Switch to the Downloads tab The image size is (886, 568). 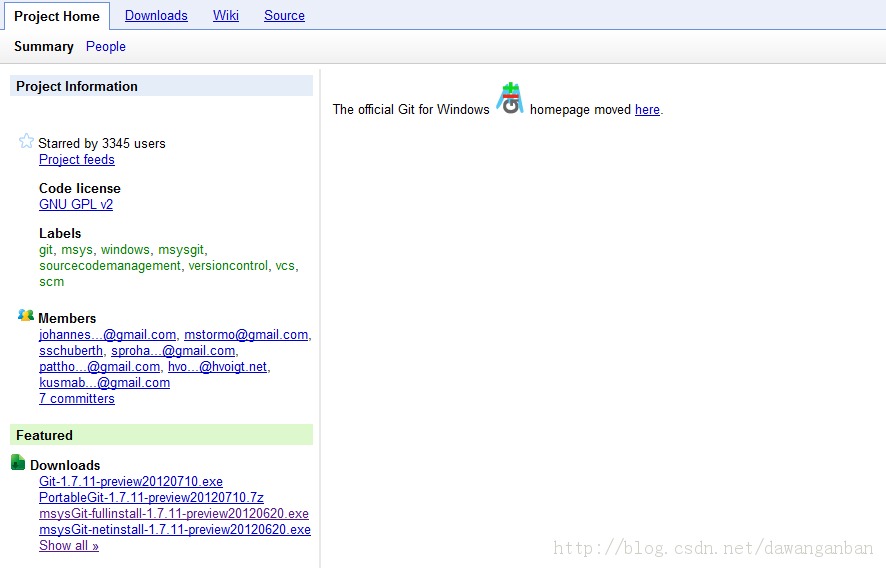[156, 16]
